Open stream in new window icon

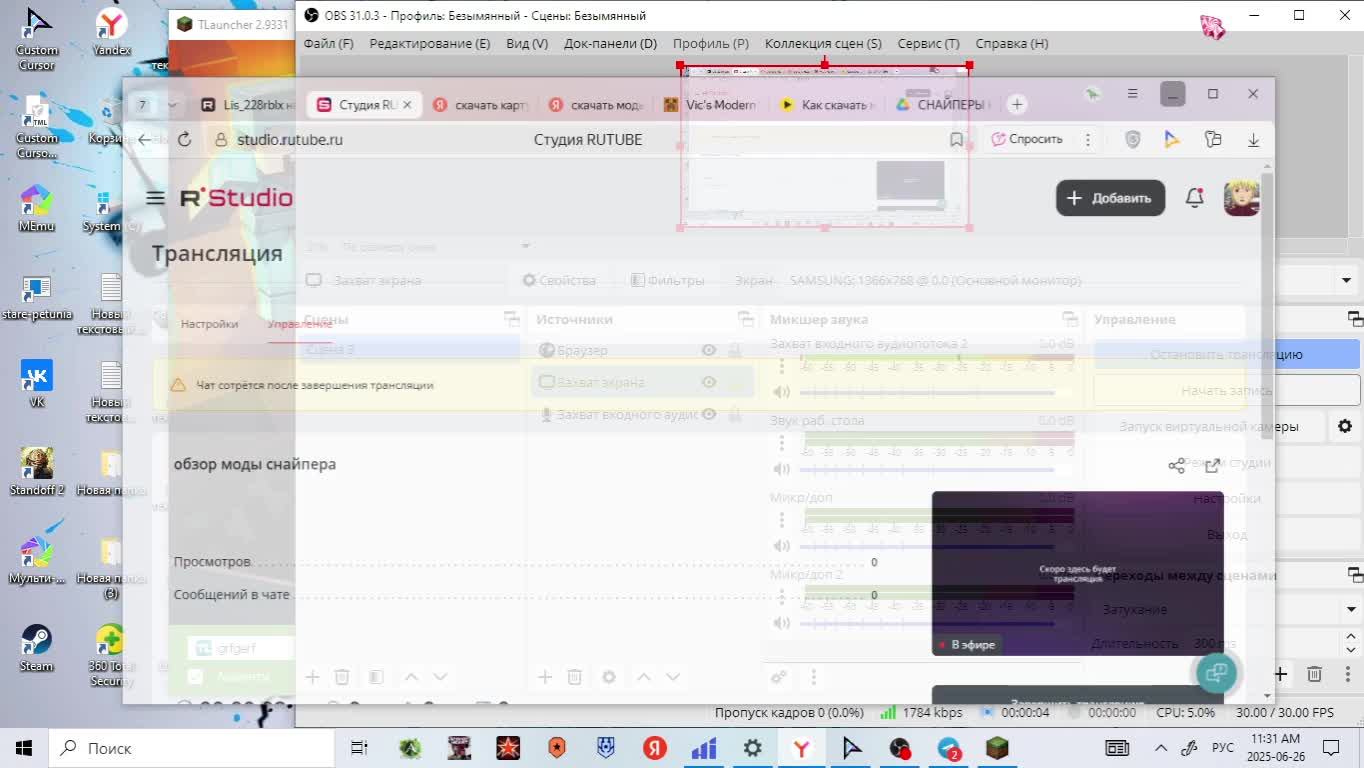click(1213, 466)
